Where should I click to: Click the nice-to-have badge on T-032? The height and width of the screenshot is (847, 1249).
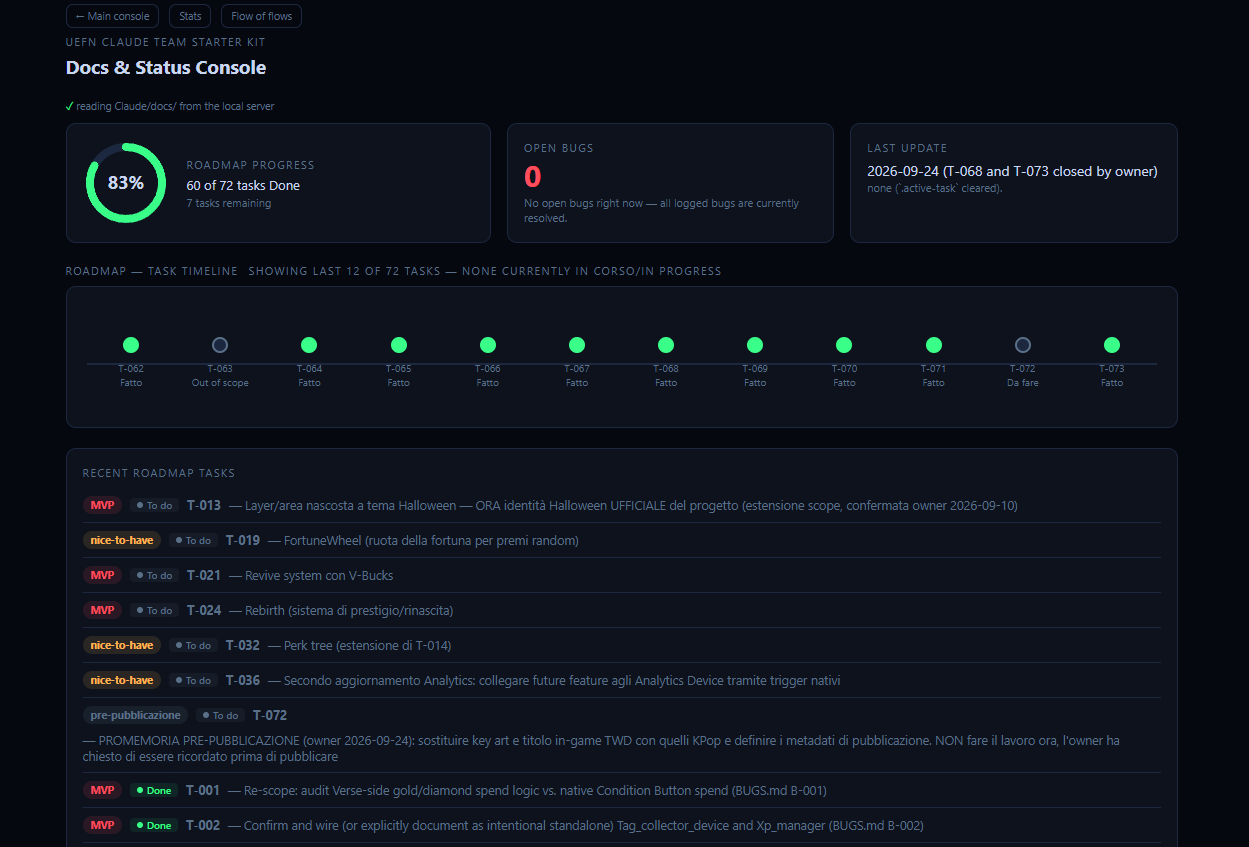tap(122, 645)
